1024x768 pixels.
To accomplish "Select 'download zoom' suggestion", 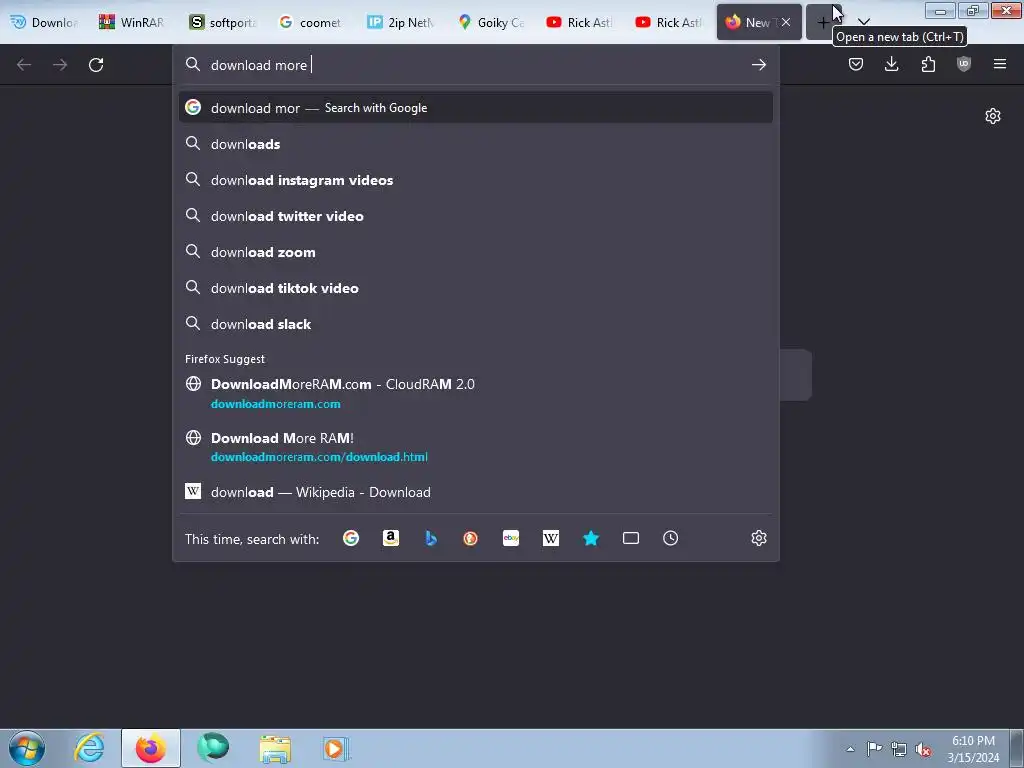I will tap(475, 251).
